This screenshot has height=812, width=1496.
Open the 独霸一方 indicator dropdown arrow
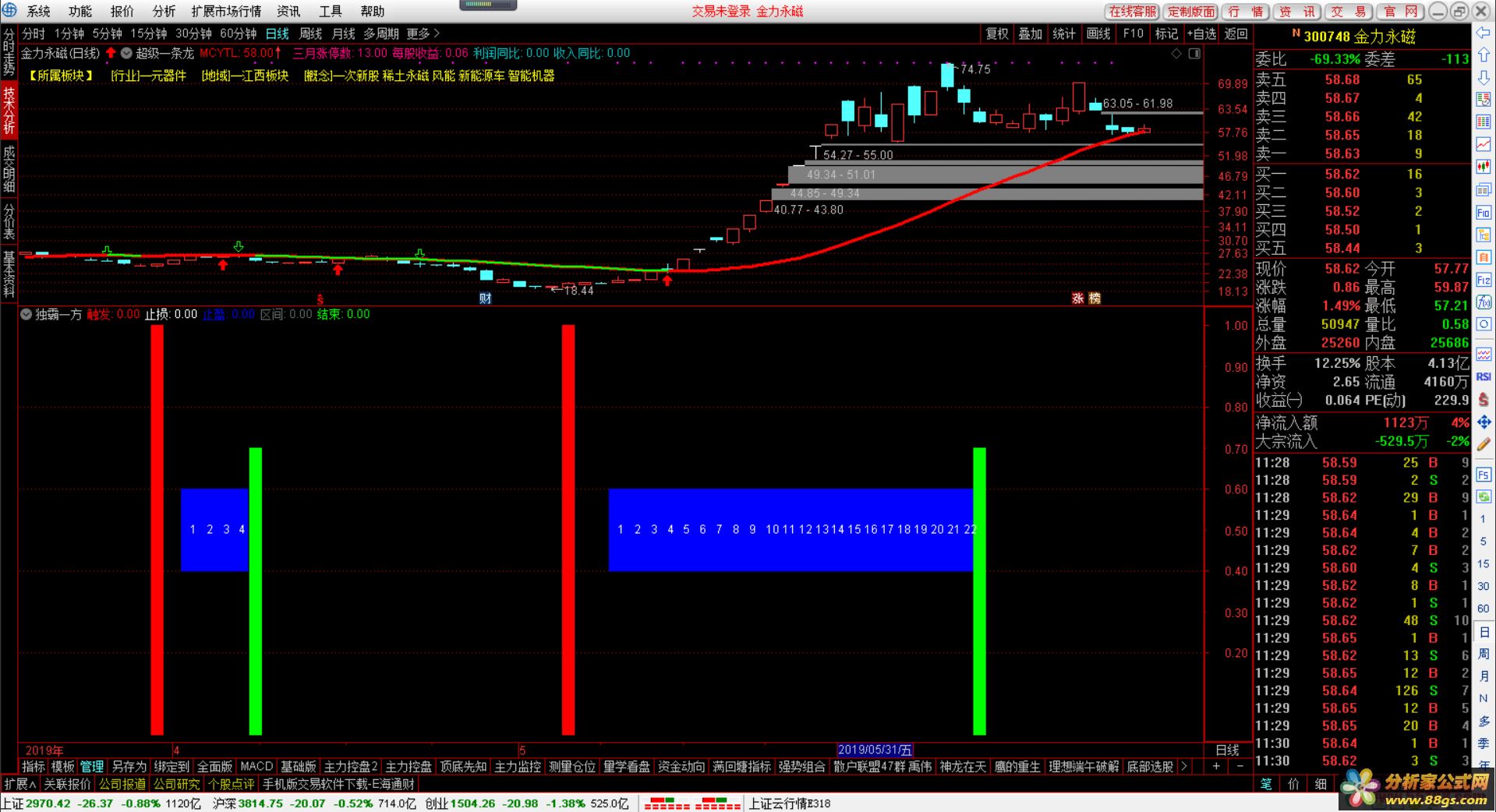tap(26, 314)
